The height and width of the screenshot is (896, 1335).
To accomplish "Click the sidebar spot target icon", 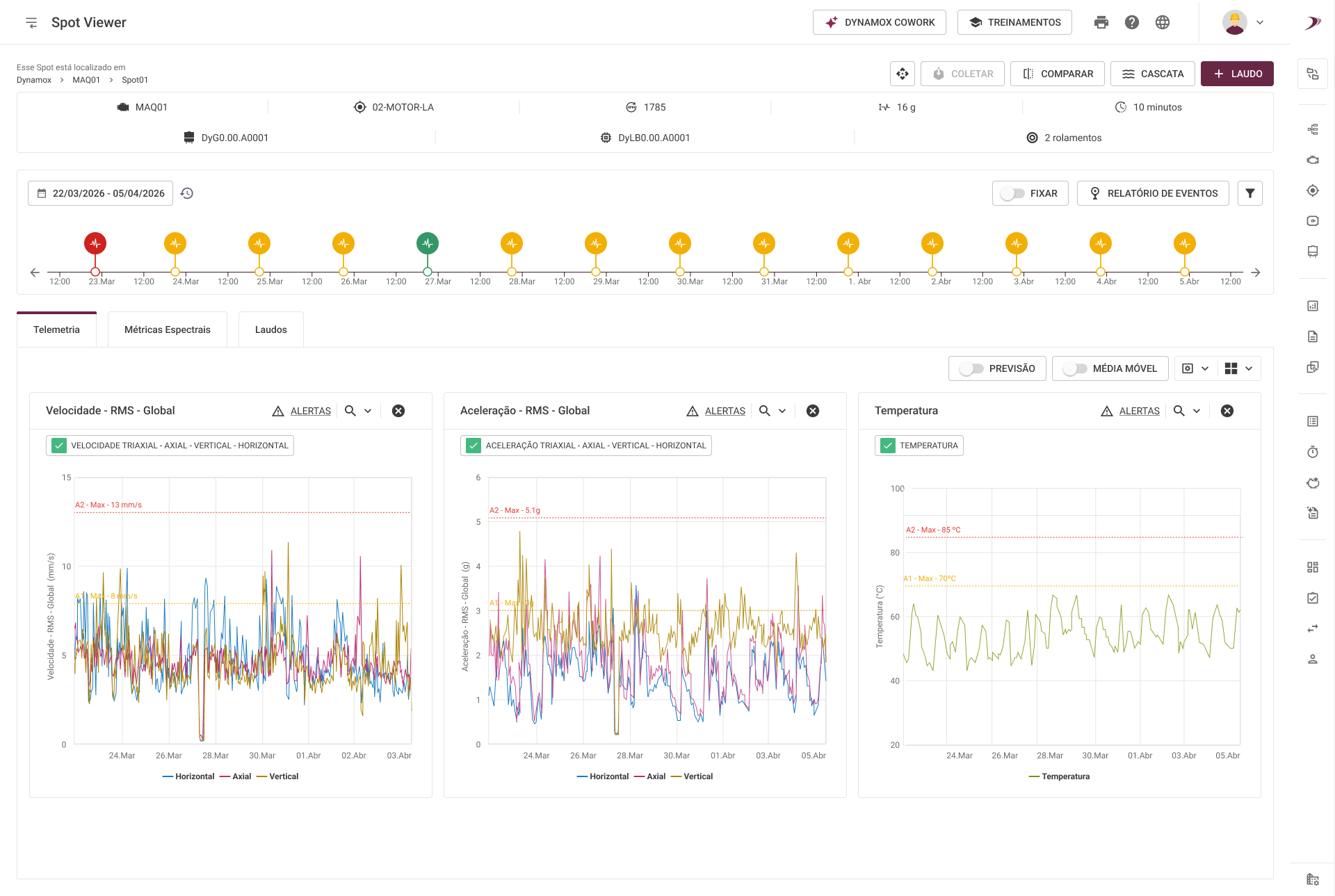I will tap(1313, 190).
